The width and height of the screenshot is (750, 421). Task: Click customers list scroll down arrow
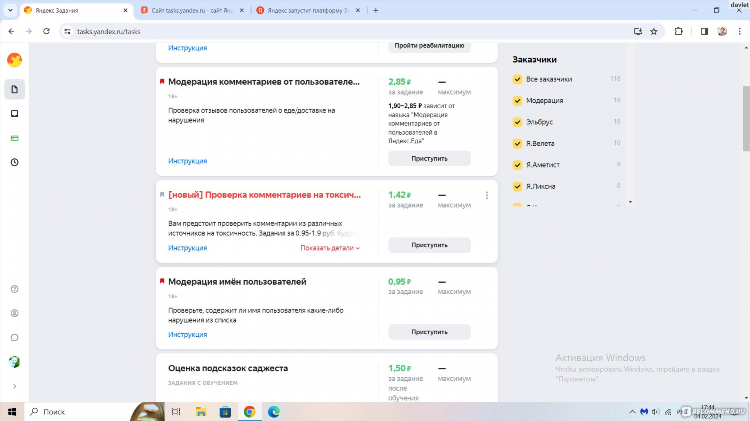[630, 202]
